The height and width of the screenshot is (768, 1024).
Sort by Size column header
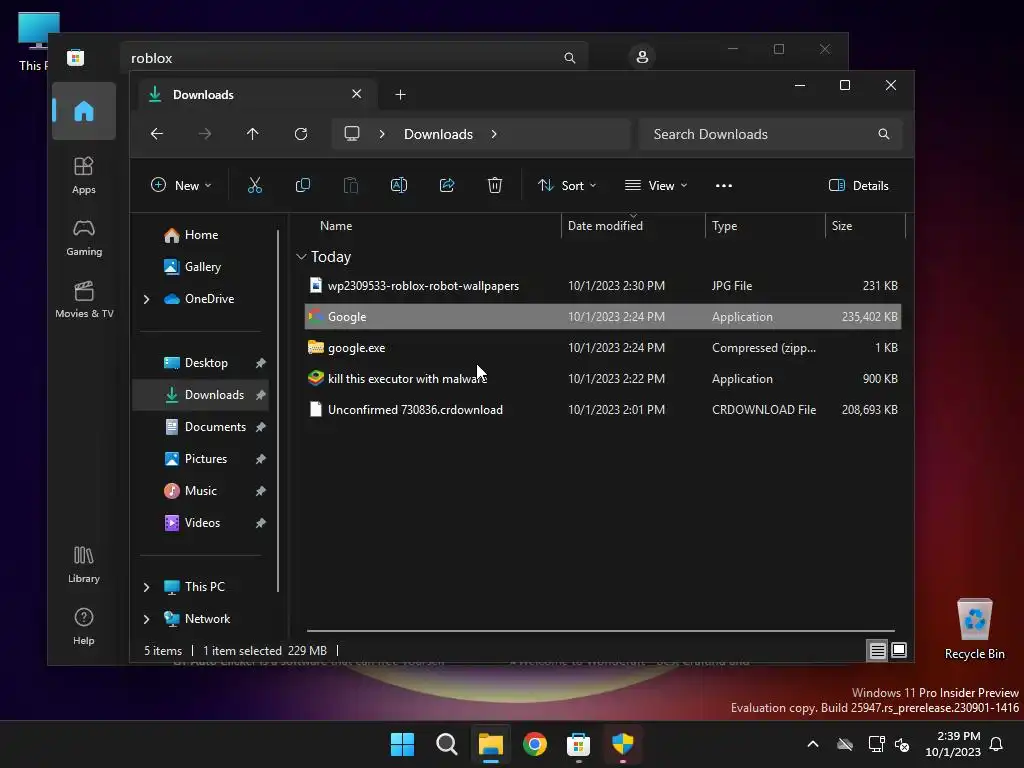tap(842, 226)
